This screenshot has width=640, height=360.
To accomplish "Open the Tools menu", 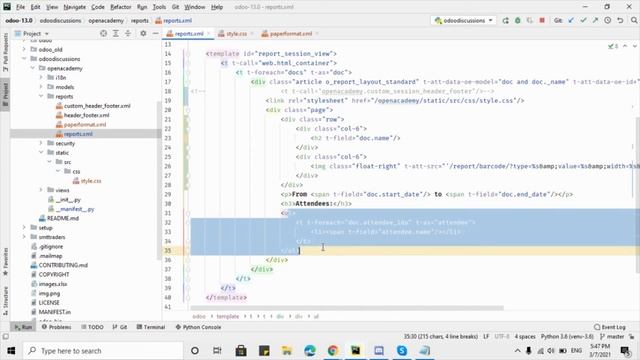I will [x=159, y=7].
